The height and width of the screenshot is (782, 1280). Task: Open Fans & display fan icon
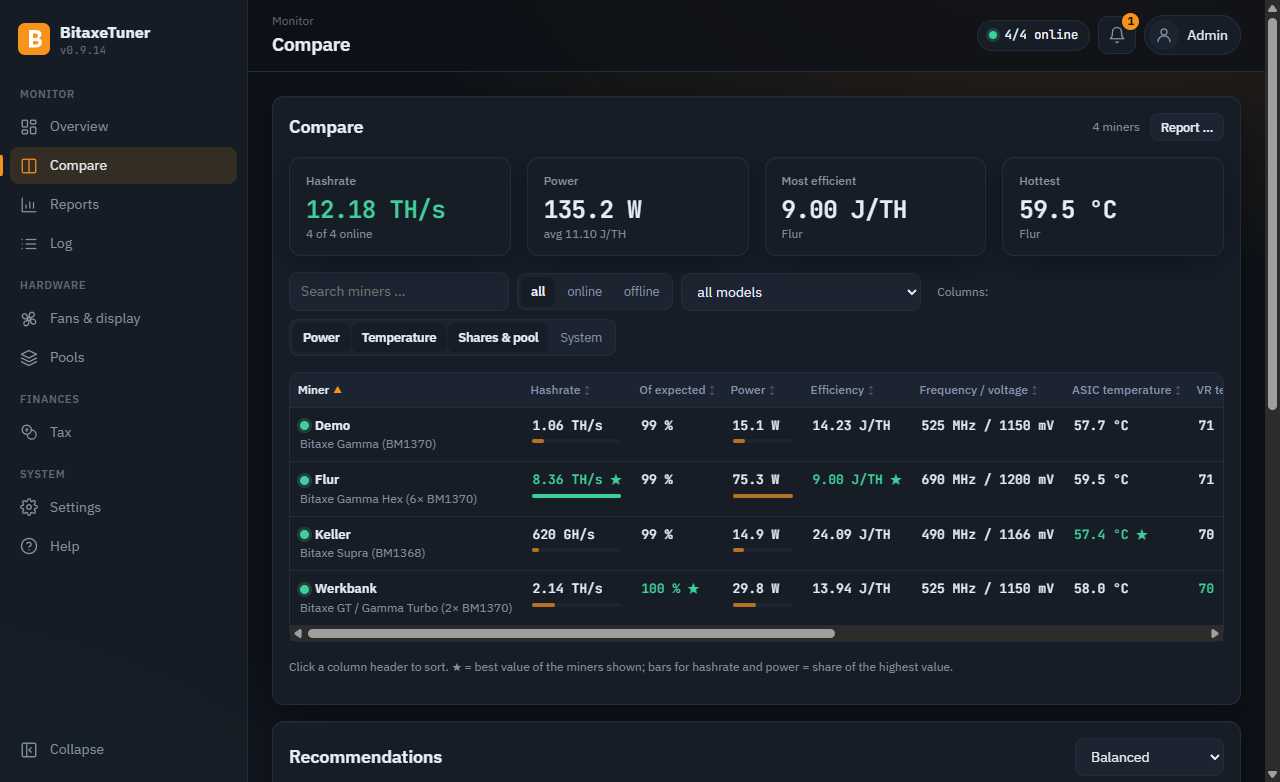(x=29, y=318)
